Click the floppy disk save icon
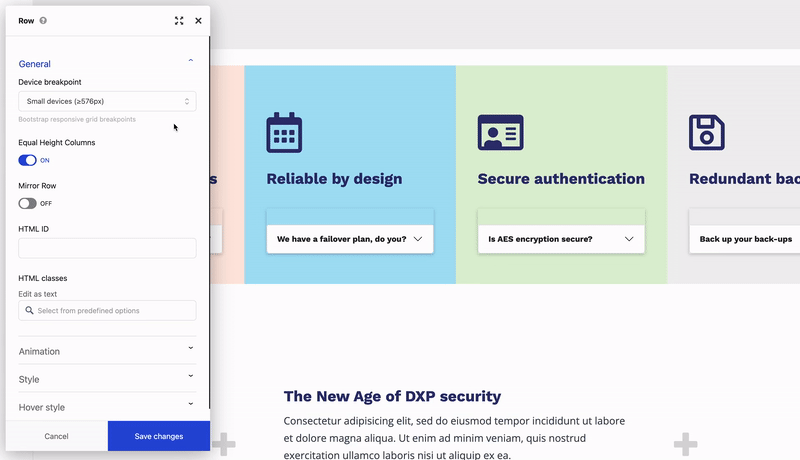 coord(707,133)
